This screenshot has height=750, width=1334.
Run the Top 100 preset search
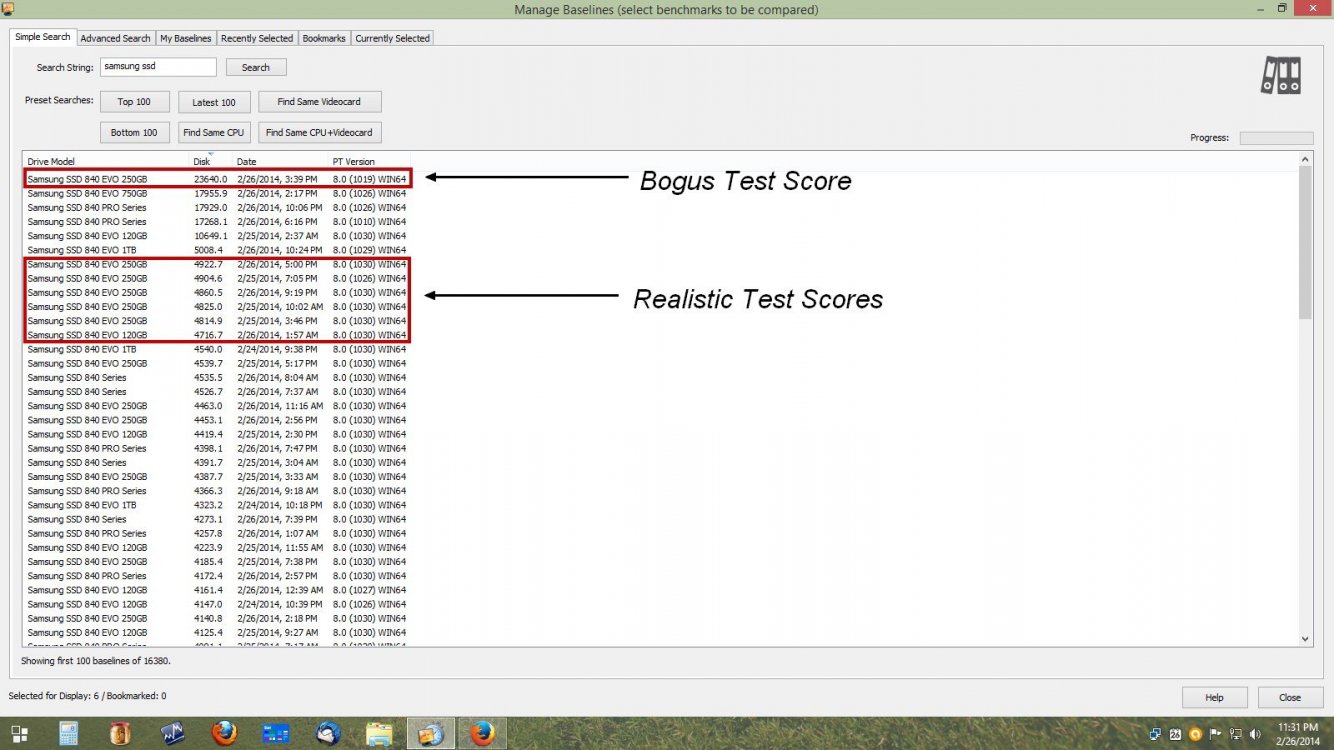134,102
